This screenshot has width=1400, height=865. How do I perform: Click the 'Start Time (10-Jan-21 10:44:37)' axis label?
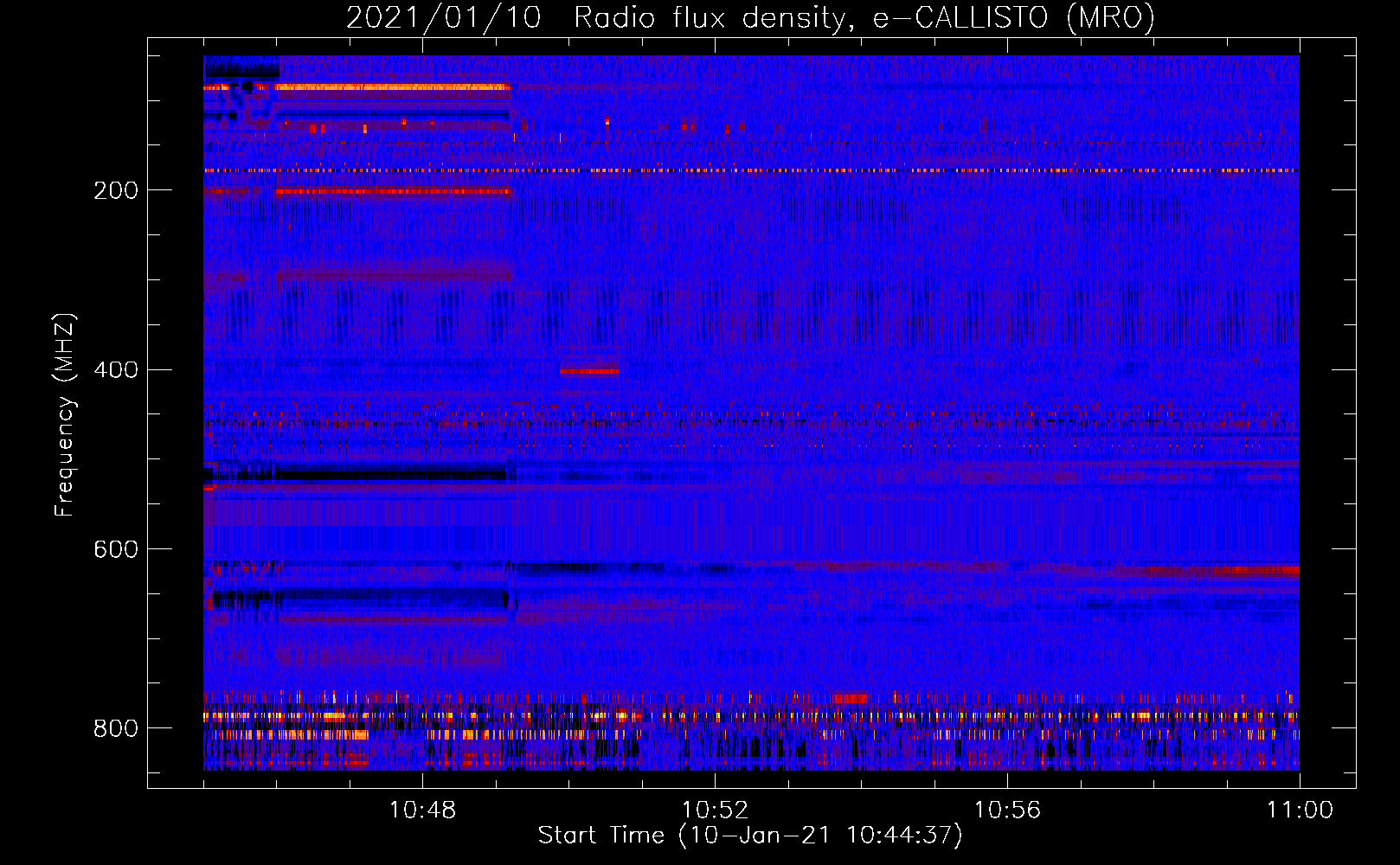pyautogui.click(x=750, y=836)
